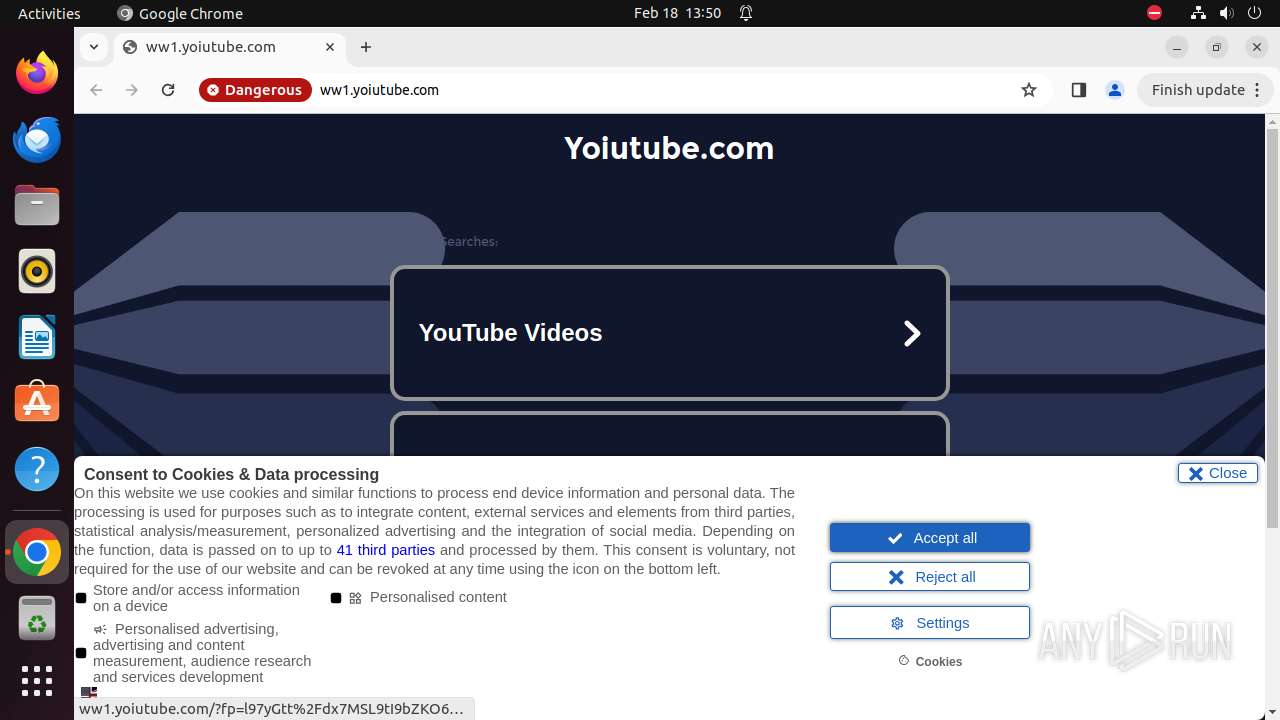The height and width of the screenshot is (720, 1280).
Task: Launch Thunderbird mail from the dock
Action: pyautogui.click(x=37, y=139)
